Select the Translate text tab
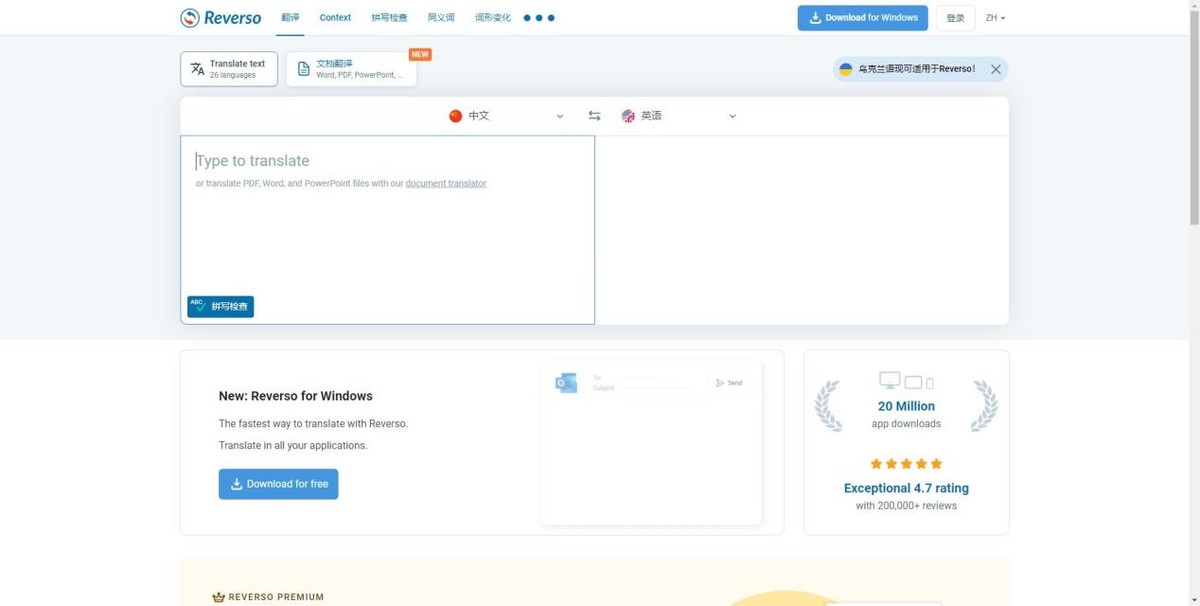The width and height of the screenshot is (1200, 606). click(229, 69)
